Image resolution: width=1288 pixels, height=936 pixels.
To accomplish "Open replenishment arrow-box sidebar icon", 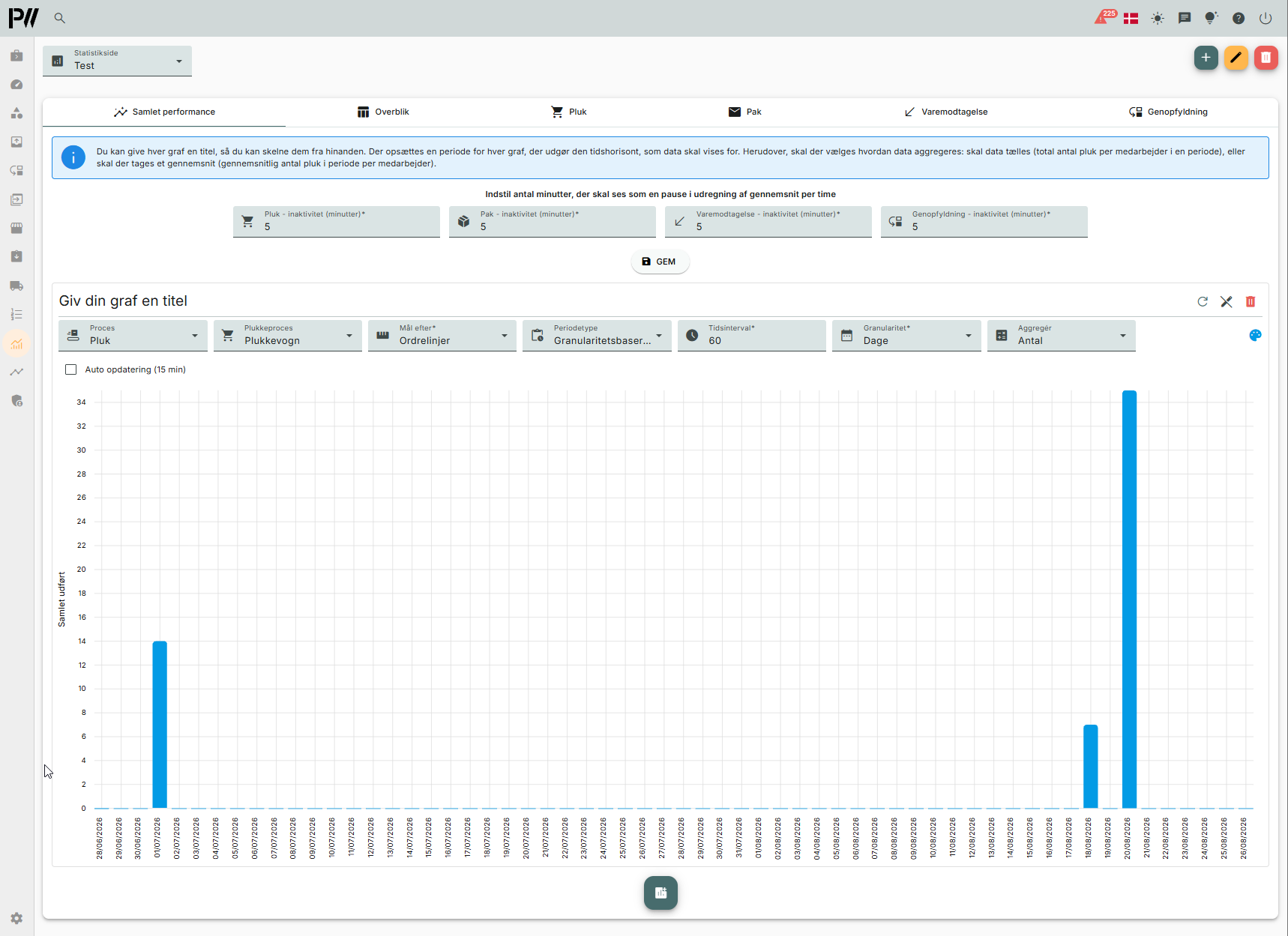I will [16, 171].
